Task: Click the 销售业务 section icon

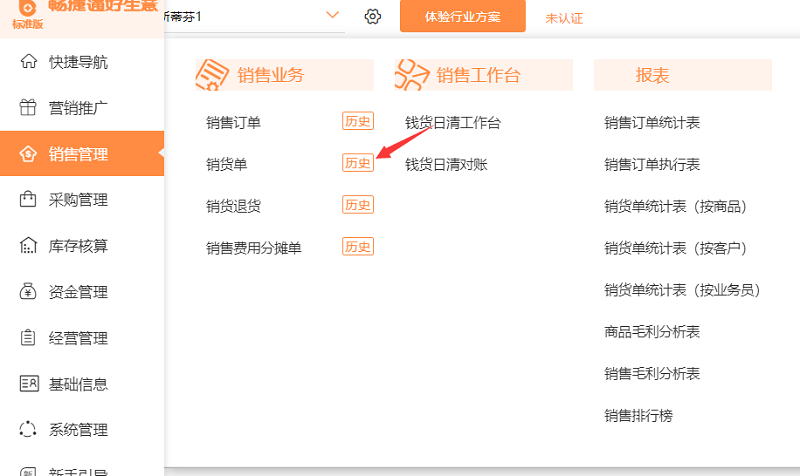Action: tap(212, 75)
